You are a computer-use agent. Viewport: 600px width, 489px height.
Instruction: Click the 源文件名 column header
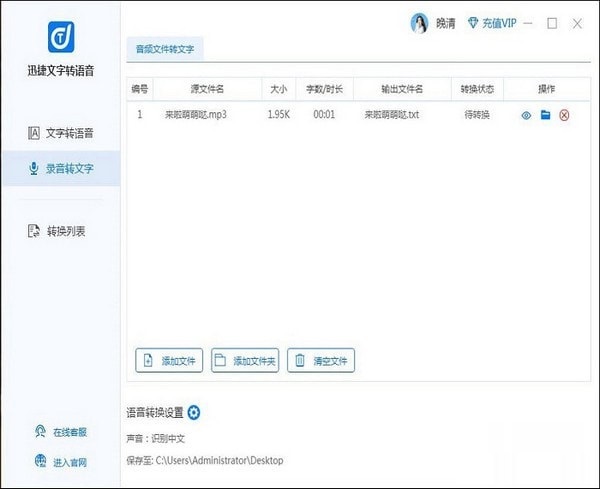tap(206, 89)
